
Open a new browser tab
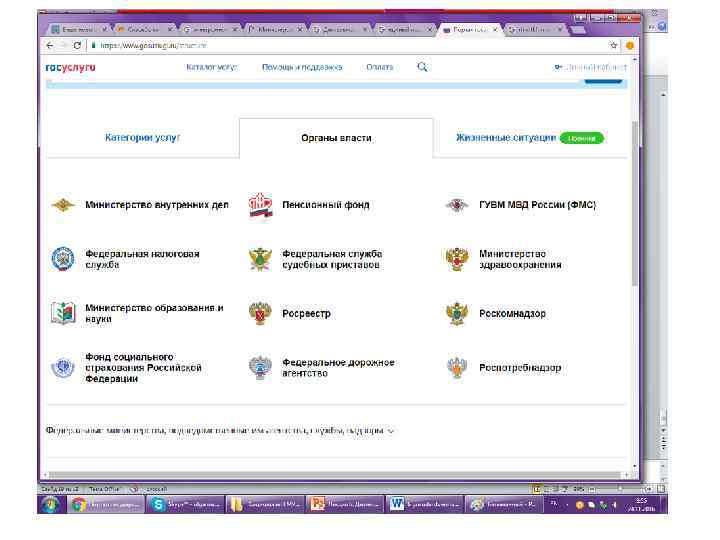pos(577,29)
